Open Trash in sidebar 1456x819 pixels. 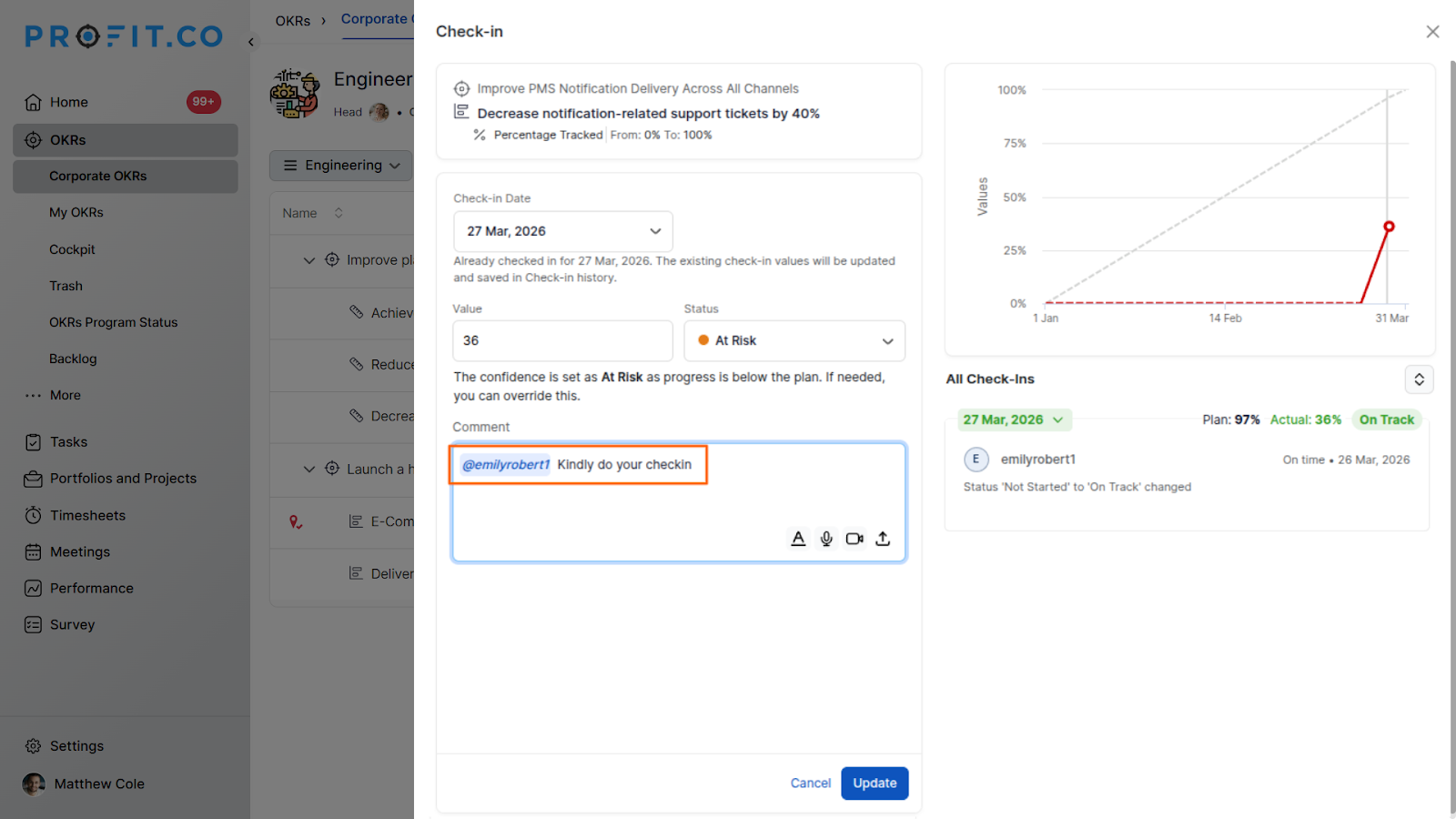coord(66,286)
